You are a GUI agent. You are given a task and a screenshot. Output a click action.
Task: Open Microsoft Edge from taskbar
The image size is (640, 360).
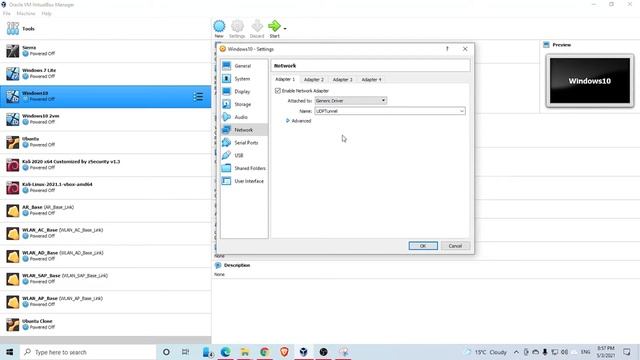click(x=225, y=352)
